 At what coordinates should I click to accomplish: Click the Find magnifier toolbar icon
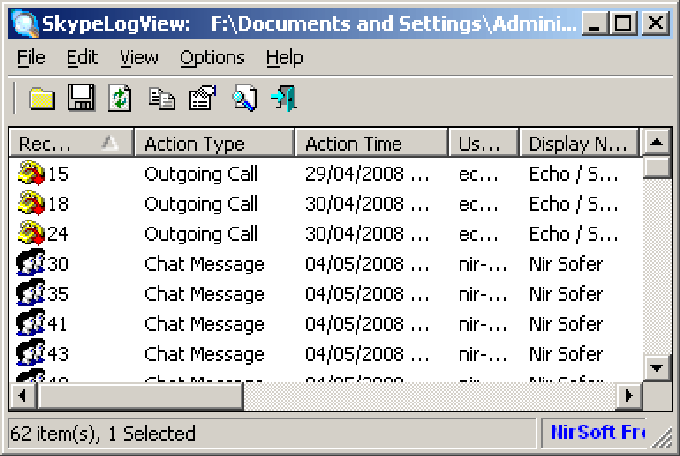click(x=245, y=98)
